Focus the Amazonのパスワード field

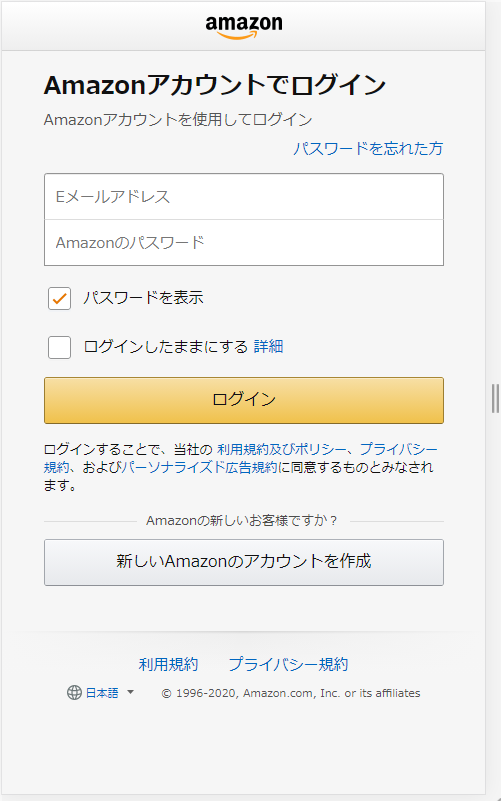244,243
